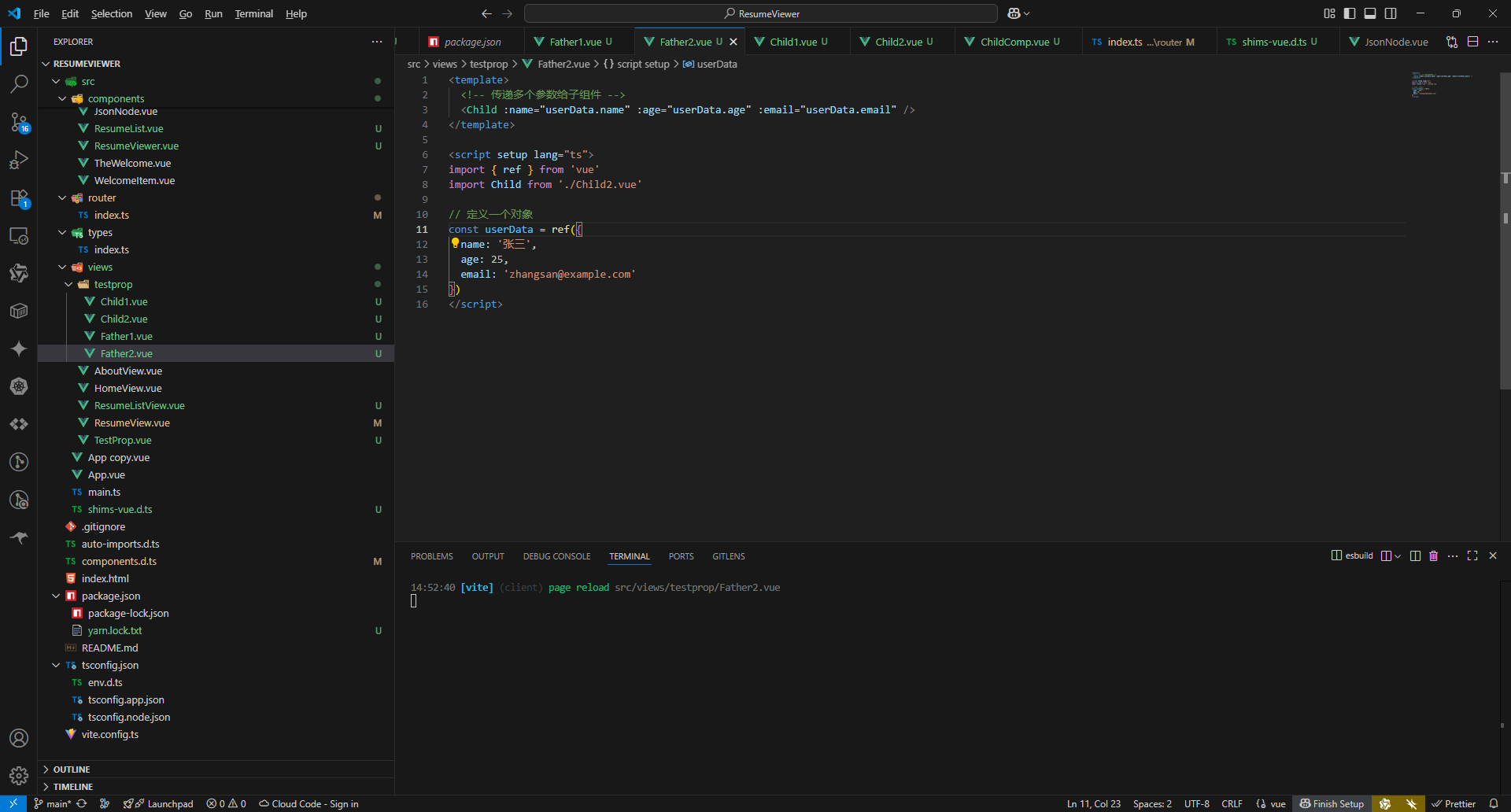
Task: Expand the OUTLINE section
Action: pos(216,770)
